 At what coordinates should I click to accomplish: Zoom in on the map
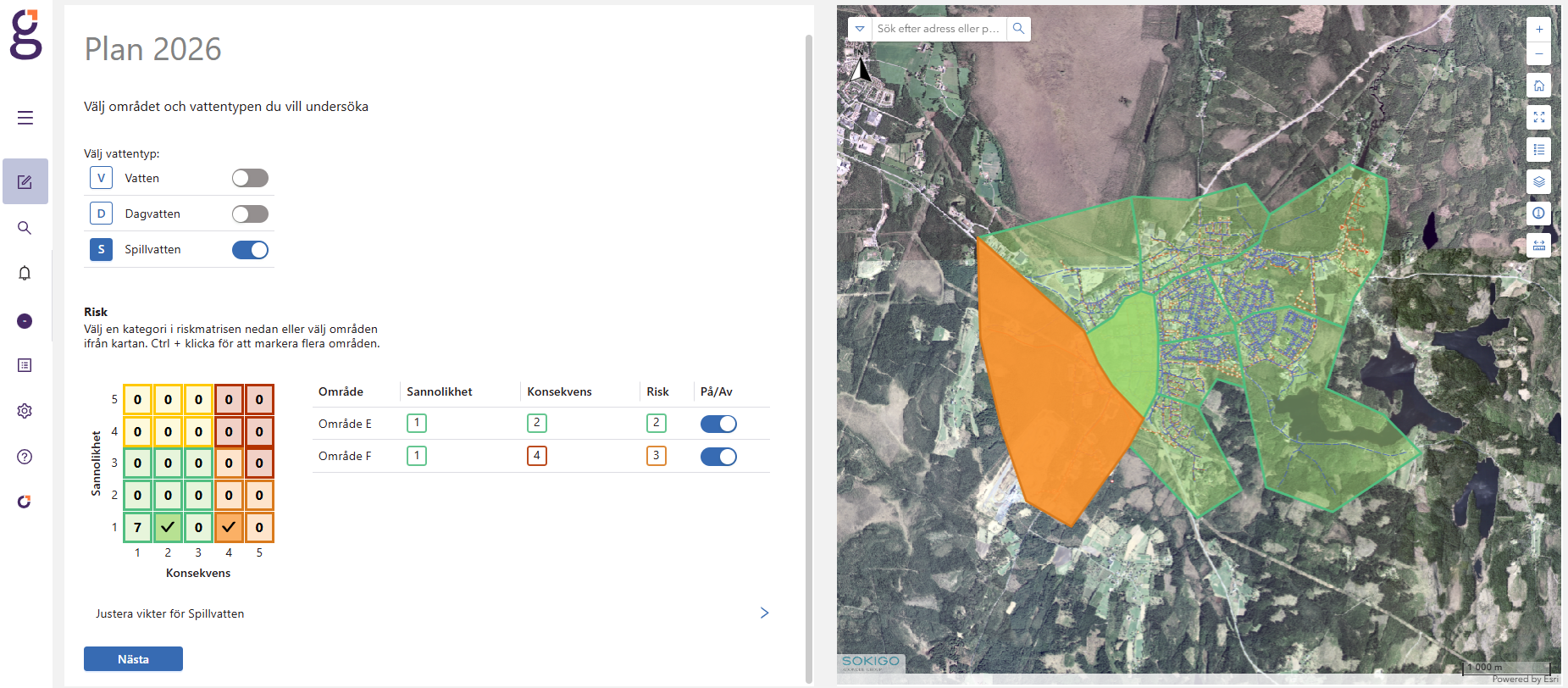point(1538,30)
